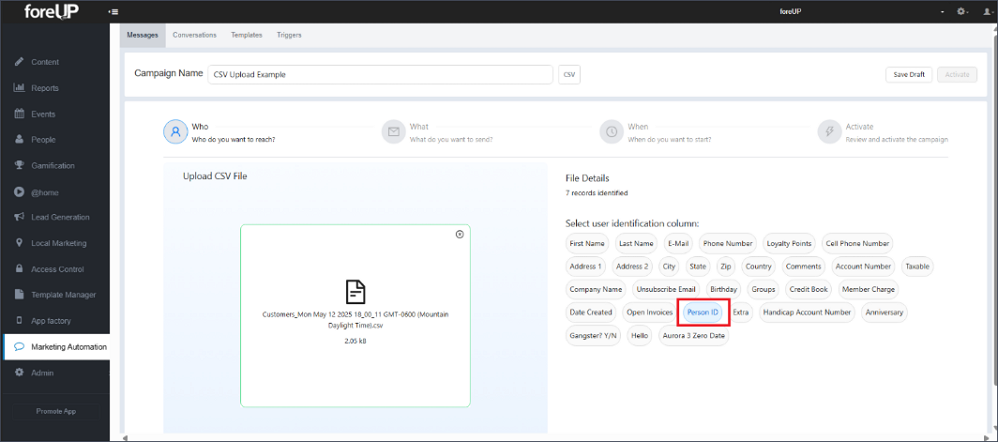The width and height of the screenshot is (998, 442).
Task: Click the uploaded CSV document file icon
Action: pos(355,292)
